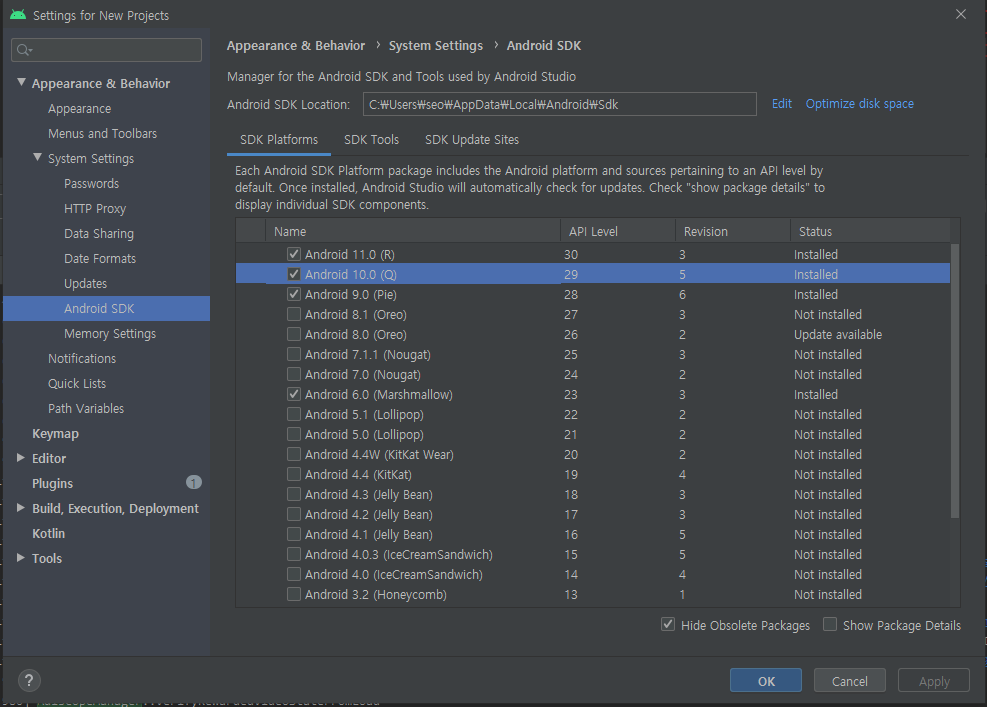
Task: Select Android SDK in sidebar
Action: point(106,308)
